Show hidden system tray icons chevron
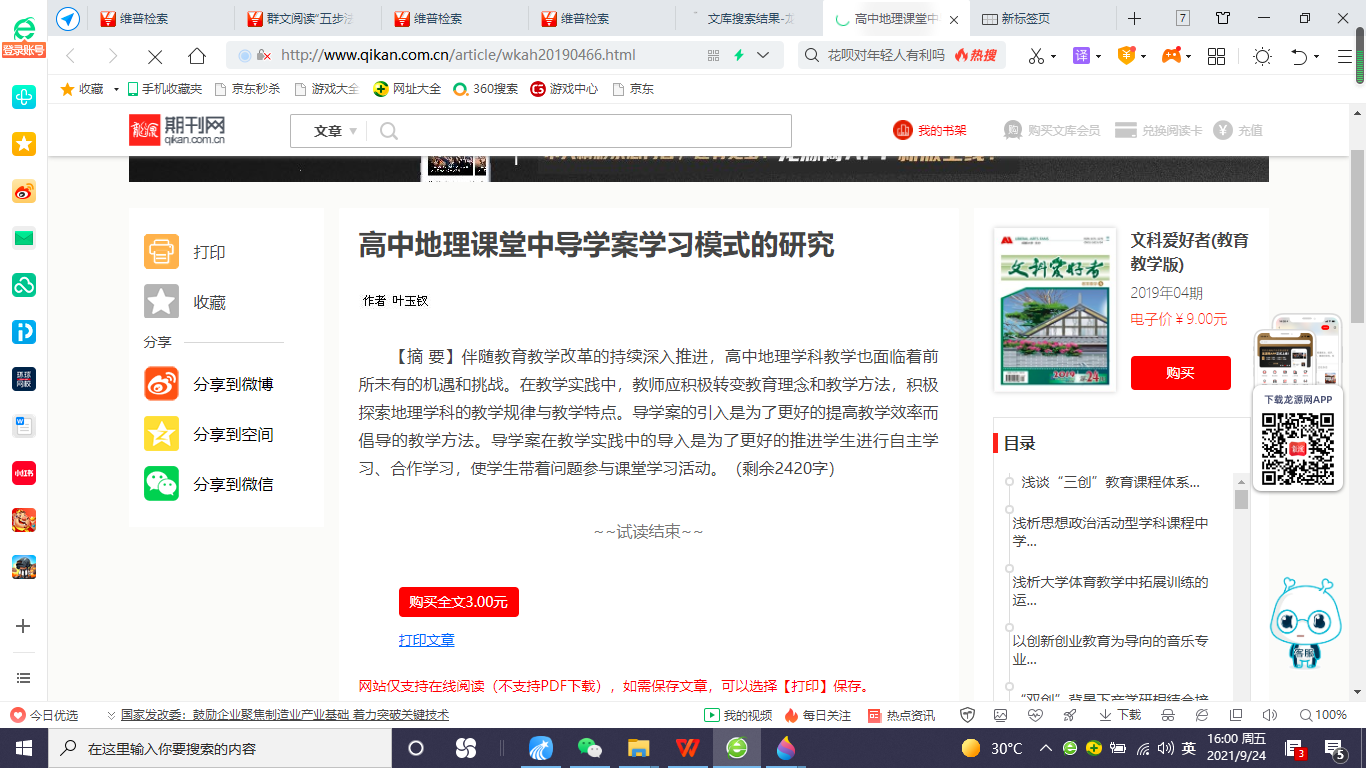This screenshot has width=1366, height=768. point(1046,748)
